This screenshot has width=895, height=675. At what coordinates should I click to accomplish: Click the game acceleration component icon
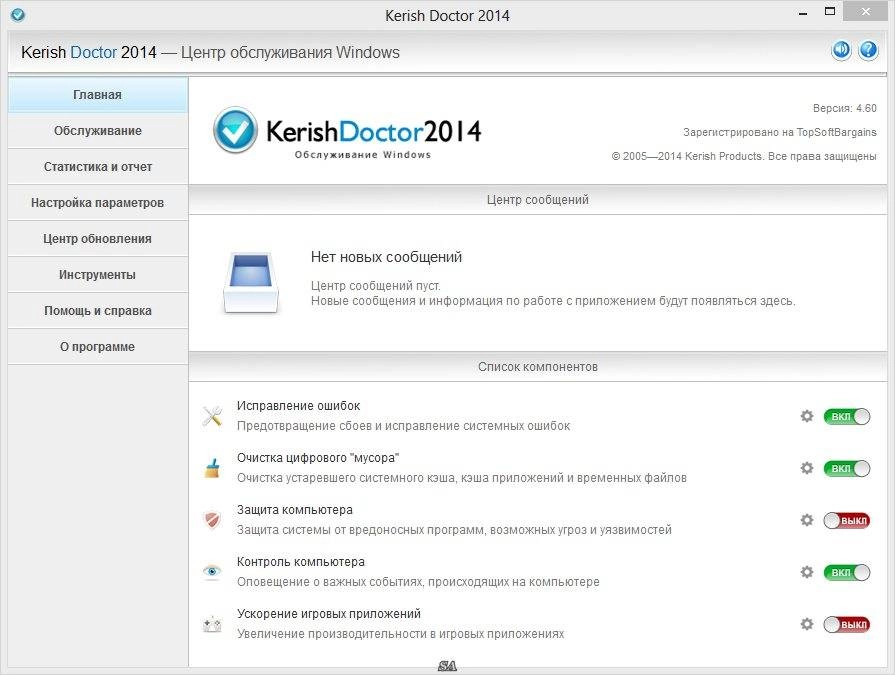212,624
